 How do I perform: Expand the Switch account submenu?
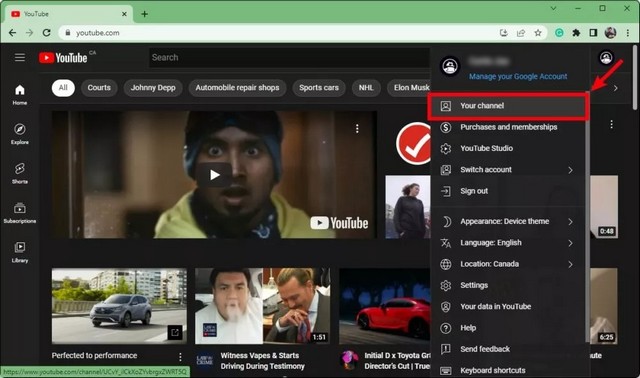click(x=506, y=170)
